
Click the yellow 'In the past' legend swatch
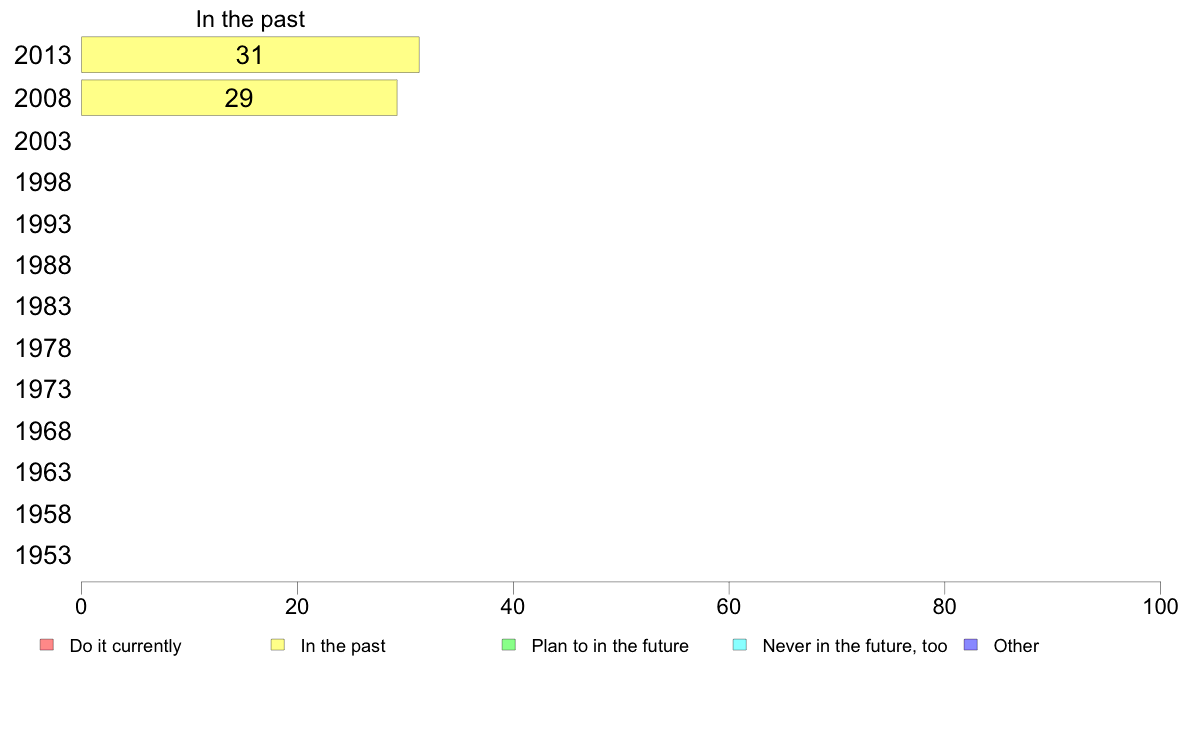coord(278,645)
